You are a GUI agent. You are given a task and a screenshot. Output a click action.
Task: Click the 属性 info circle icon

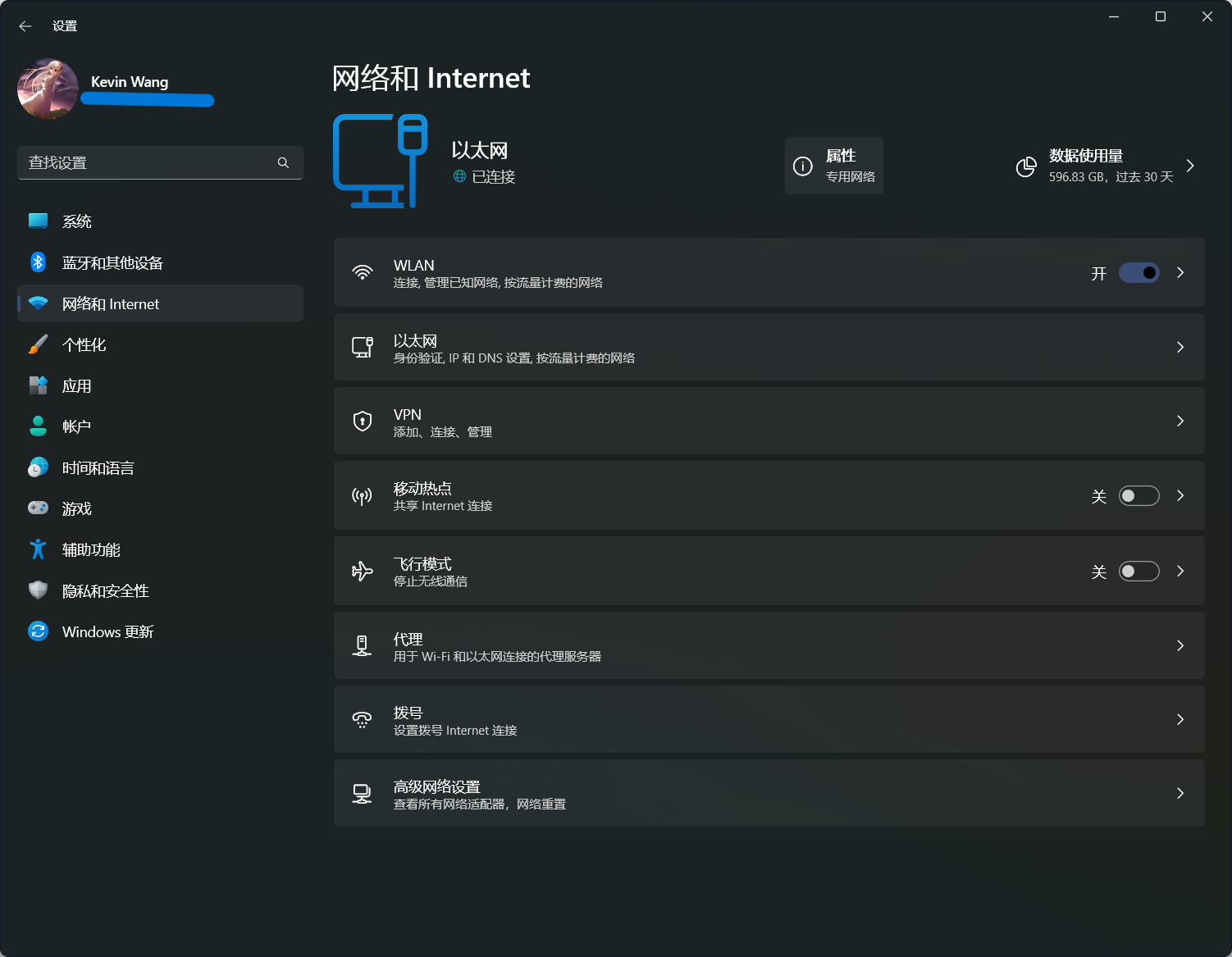tap(803, 166)
